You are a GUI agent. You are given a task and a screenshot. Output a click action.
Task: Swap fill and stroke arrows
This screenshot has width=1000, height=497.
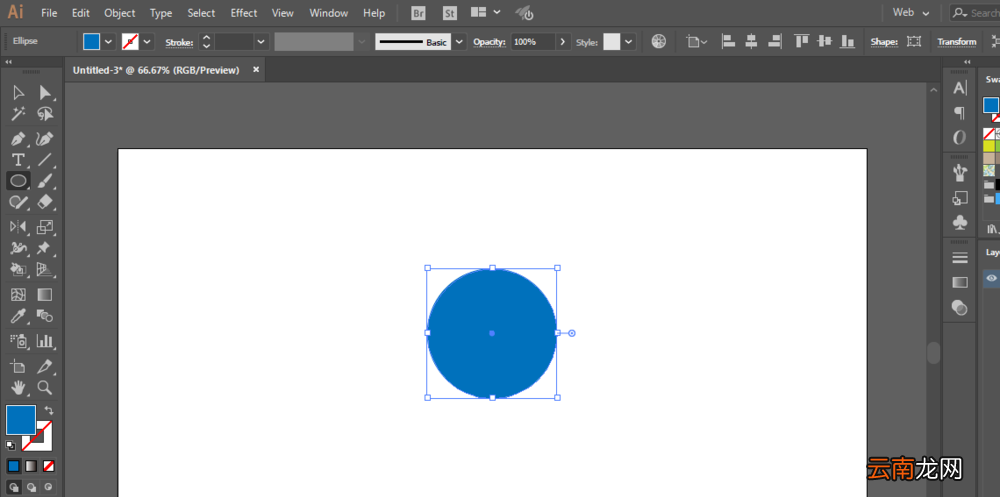(48, 410)
